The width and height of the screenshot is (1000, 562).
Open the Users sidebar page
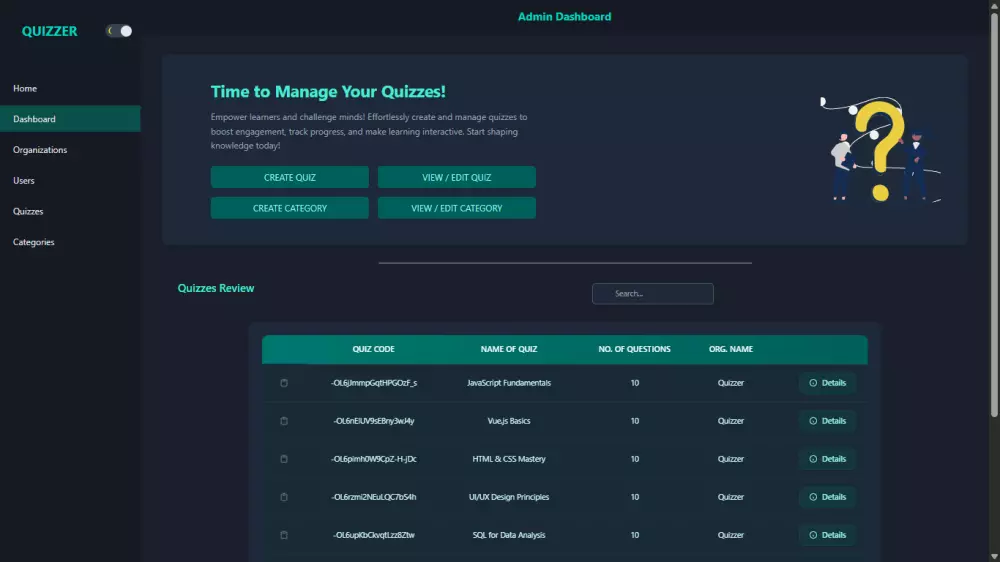pos(70,181)
